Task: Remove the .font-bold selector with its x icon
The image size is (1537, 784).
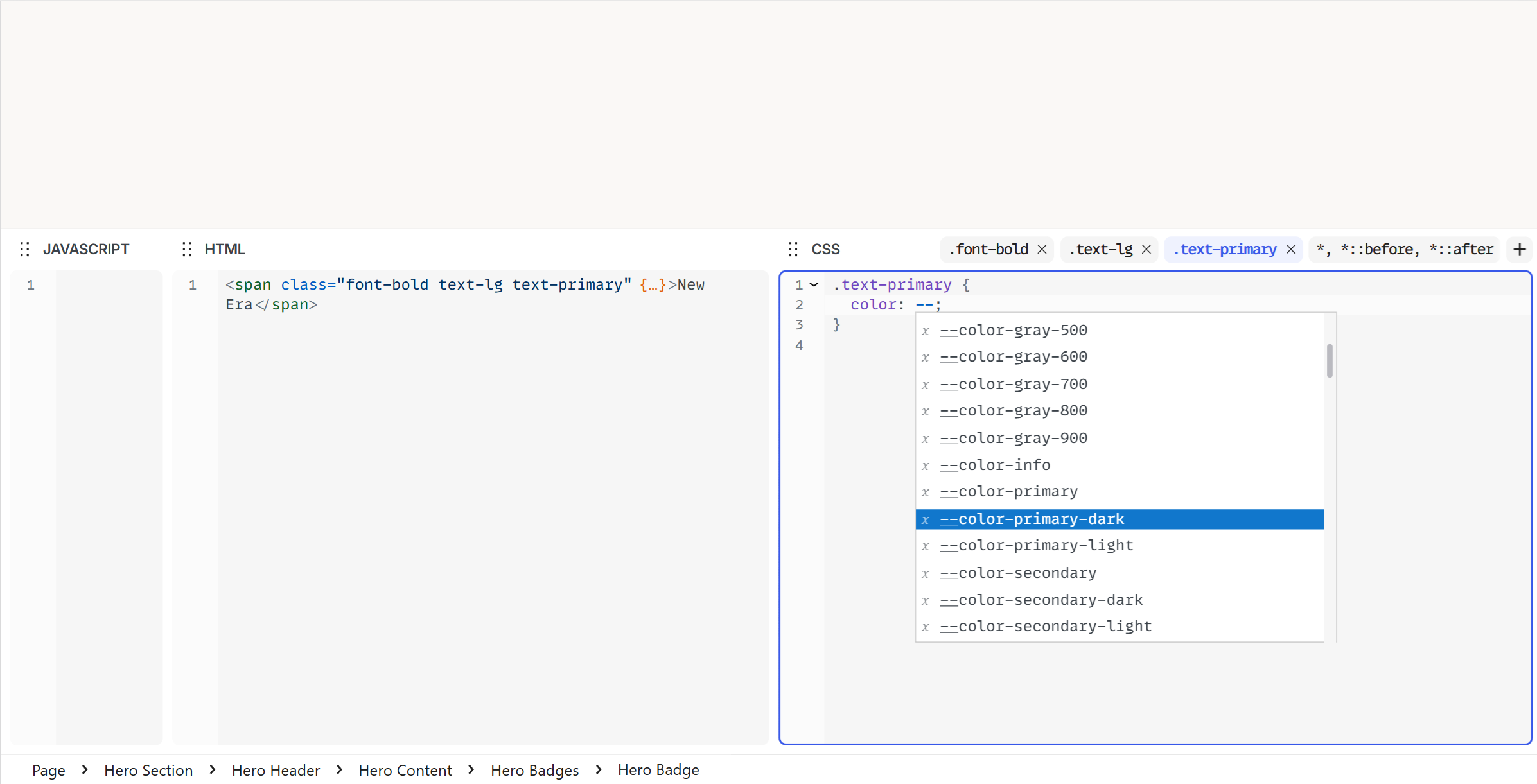Action: pos(1042,250)
